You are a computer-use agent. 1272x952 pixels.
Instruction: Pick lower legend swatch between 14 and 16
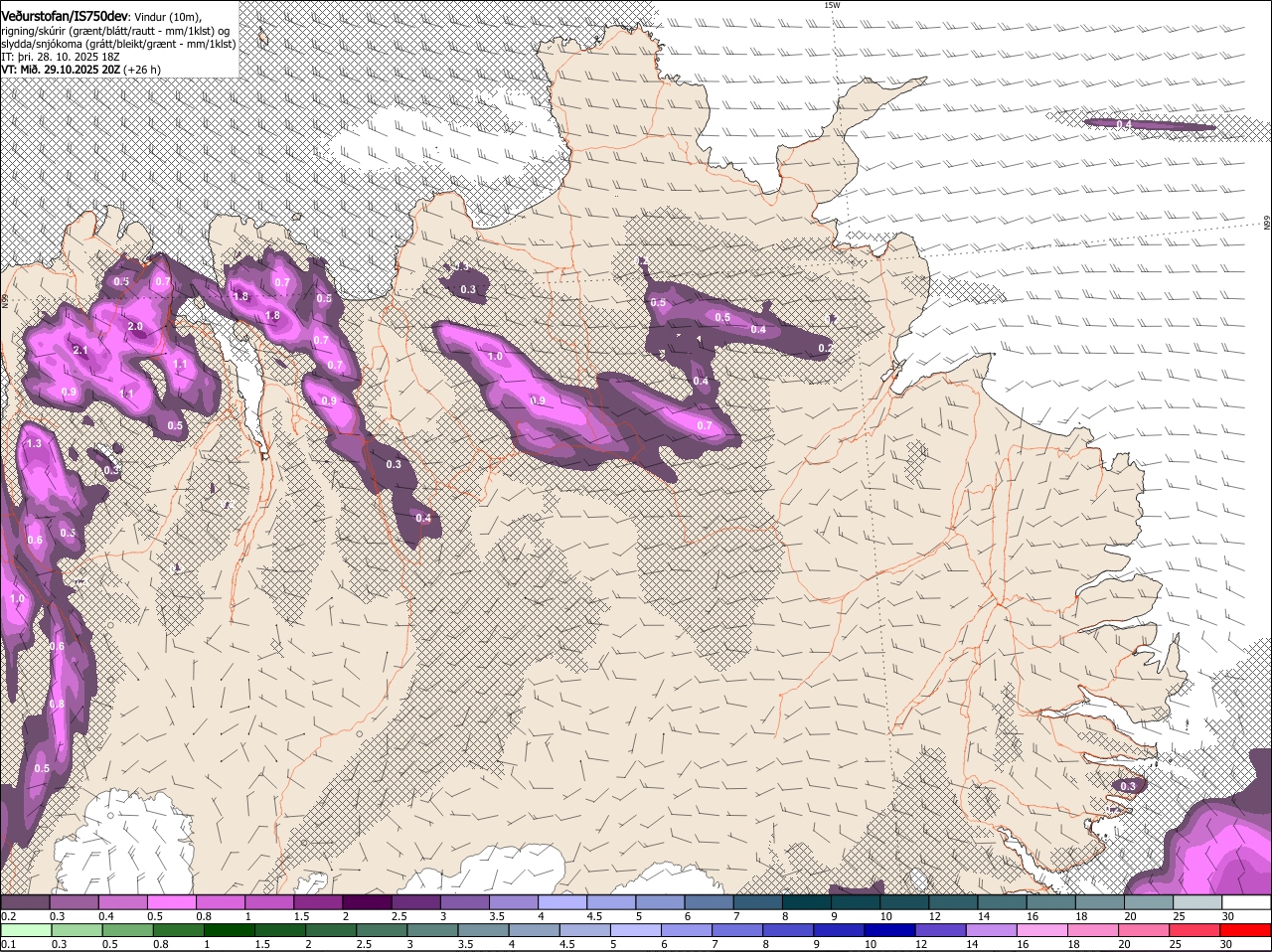point(993,930)
